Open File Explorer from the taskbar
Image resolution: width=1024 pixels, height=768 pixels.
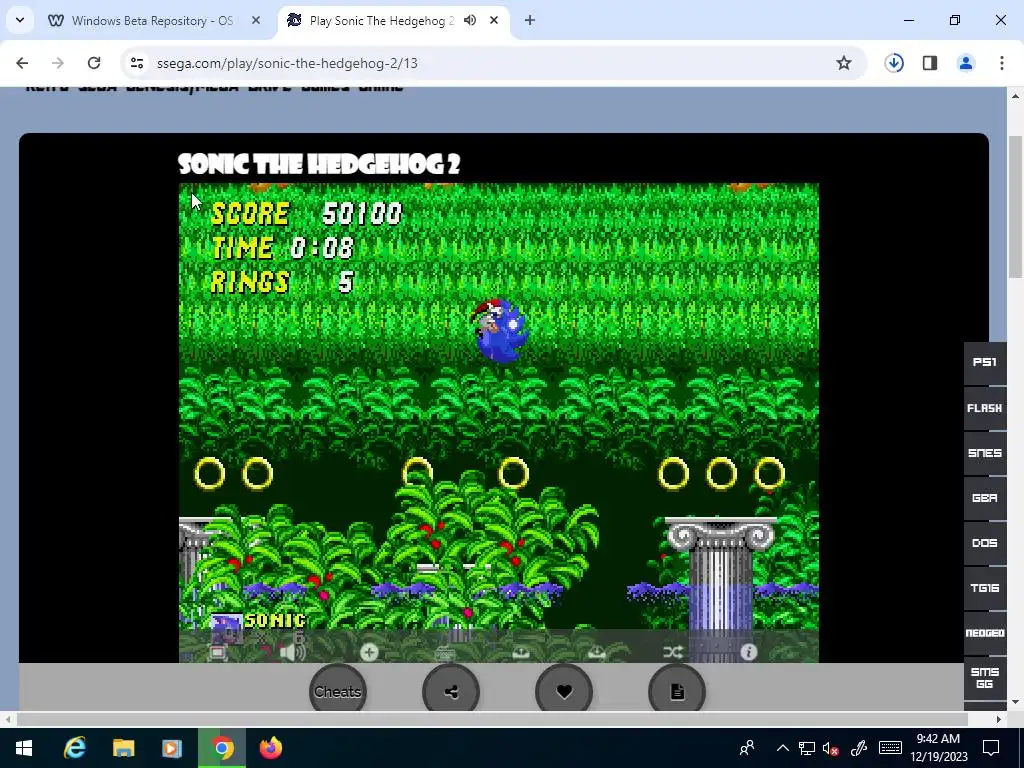(x=123, y=748)
